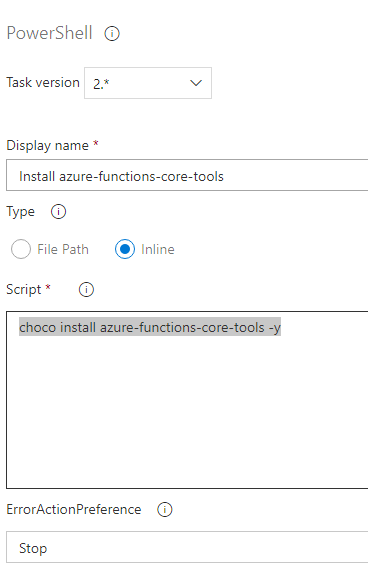Click the Inline option label text
This screenshot has width=368, height=567.
pyautogui.click(x=158, y=249)
